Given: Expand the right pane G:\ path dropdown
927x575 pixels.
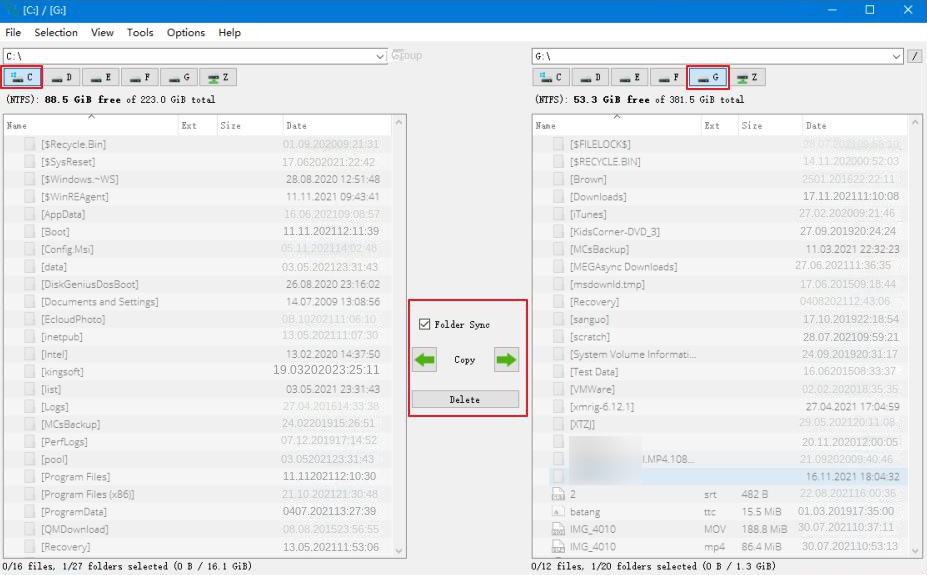Looking at the screenshot, I should [897, 56].
